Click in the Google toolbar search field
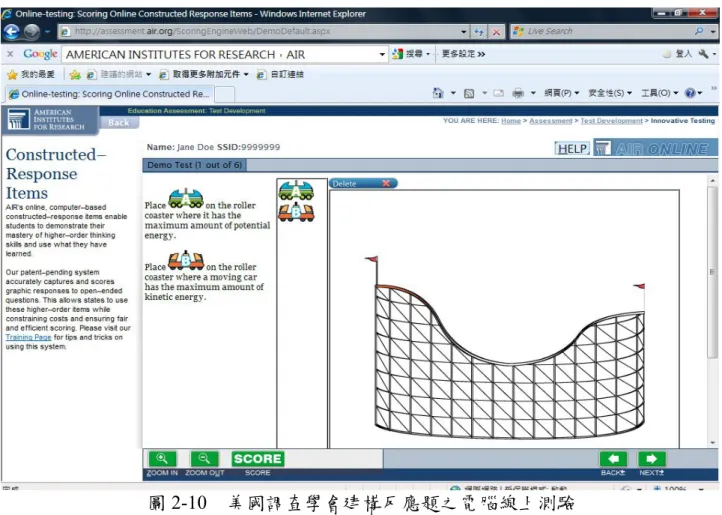The image size is (722, 515). click(220, 54)
